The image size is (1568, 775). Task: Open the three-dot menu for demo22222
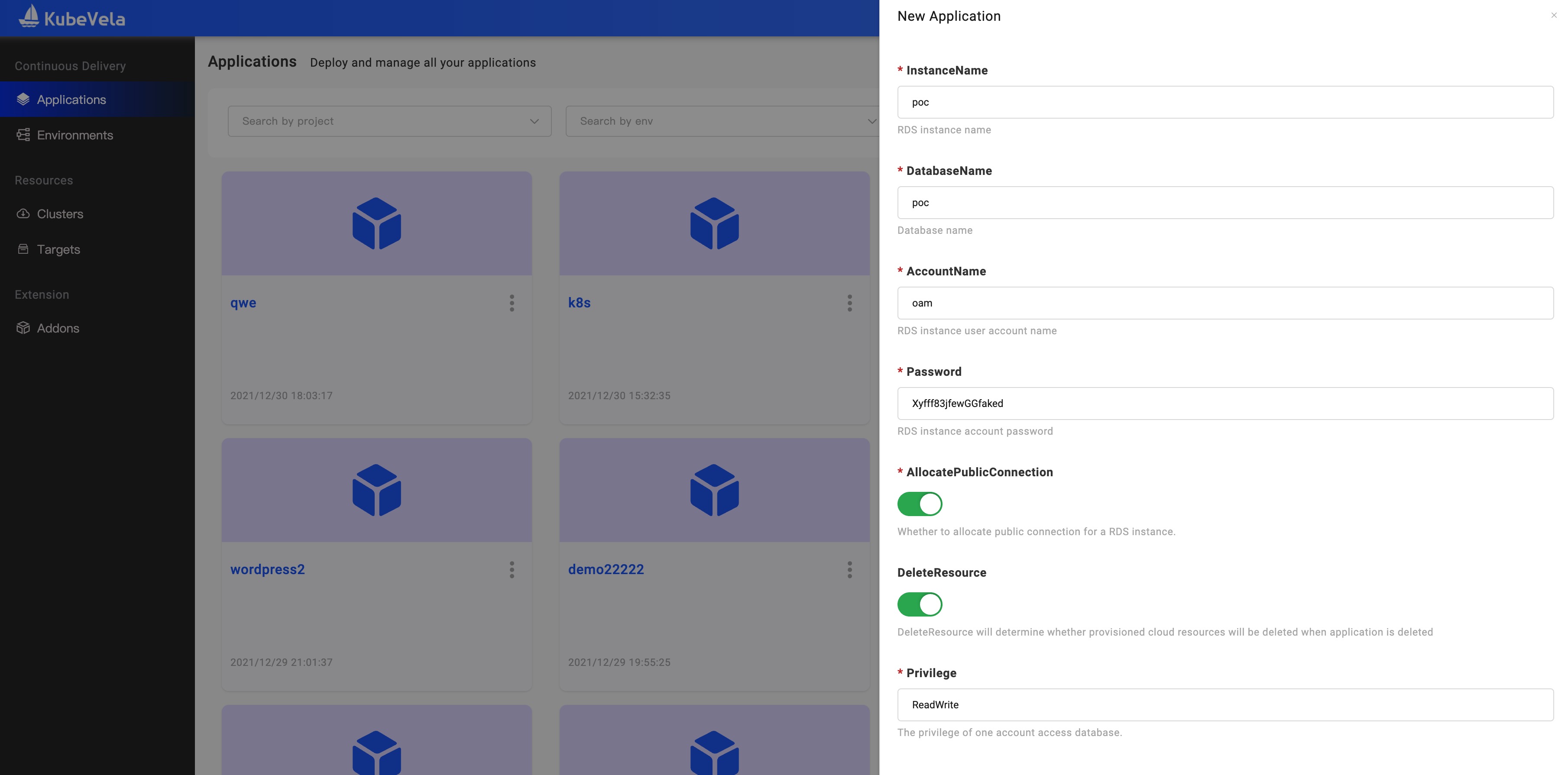850,569
